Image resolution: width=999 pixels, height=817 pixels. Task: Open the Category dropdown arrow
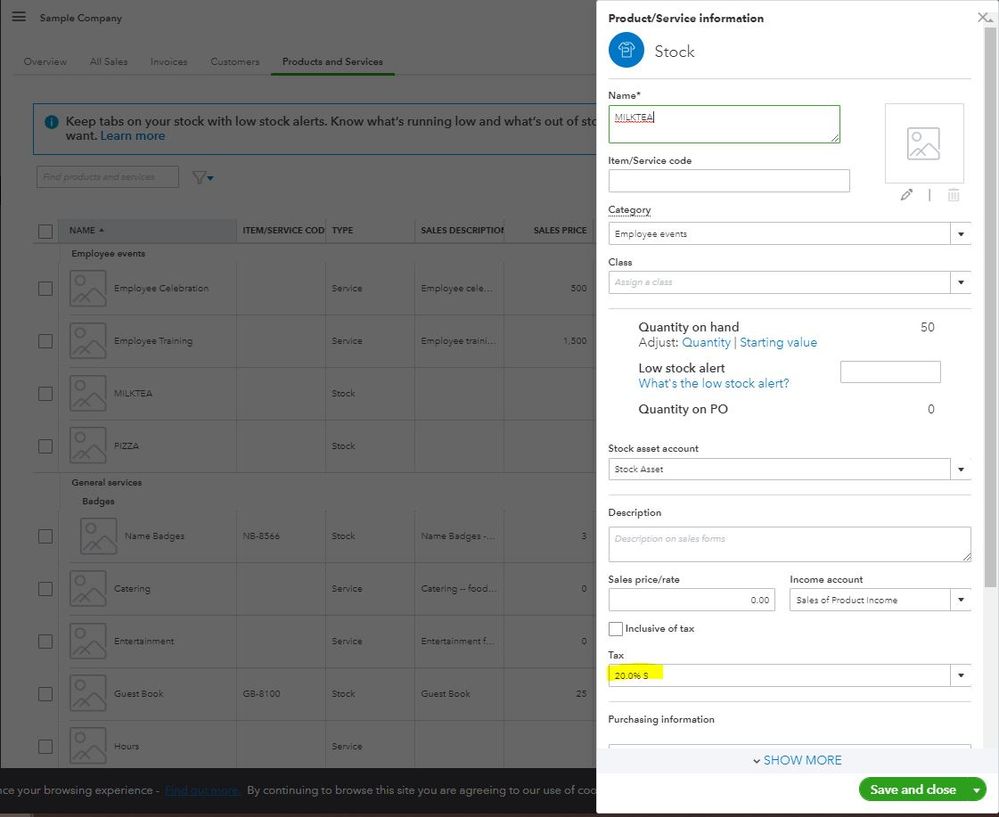(x=961, y=234)
